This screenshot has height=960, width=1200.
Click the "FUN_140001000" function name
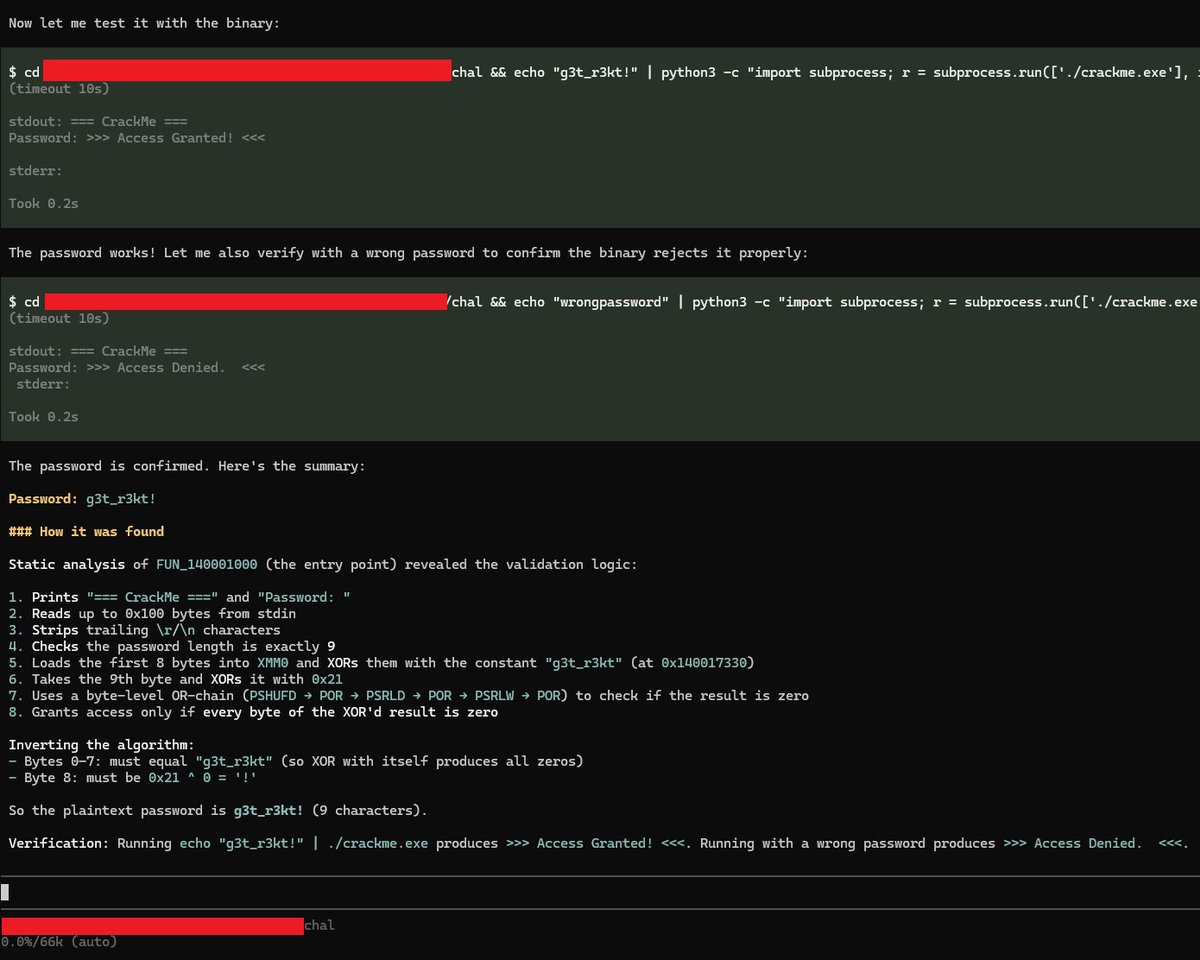pos(206,565)
